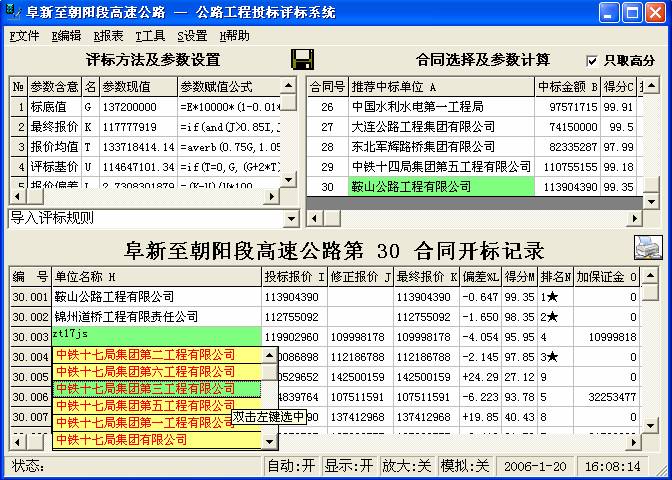The width and height of the screenshot is (672, 480).
Task: Click the parameter value 137200000
Action: (138, 107)
